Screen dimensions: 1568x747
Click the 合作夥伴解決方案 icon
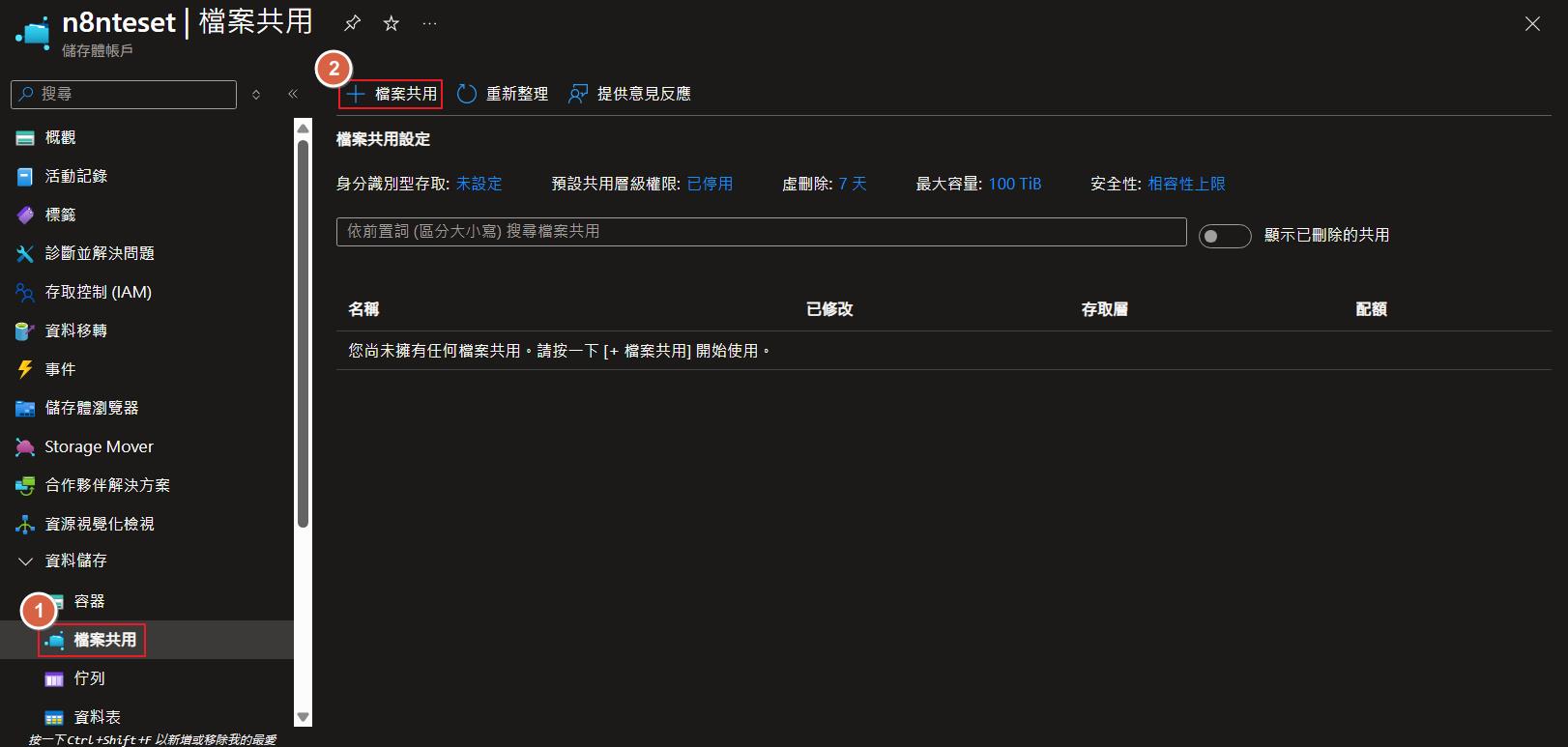(x=25, y=486)
